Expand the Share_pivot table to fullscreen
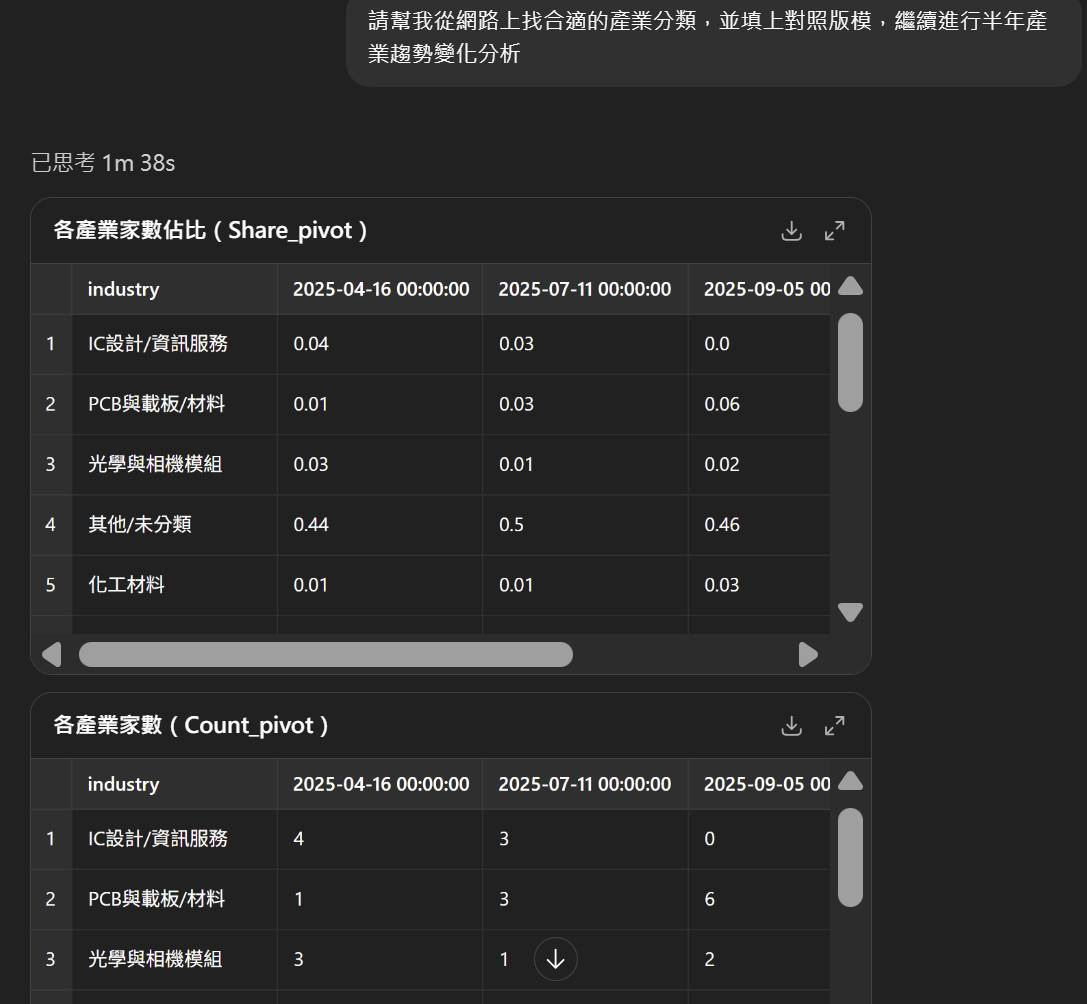Image resolution: width=1087 pixels, height=1004 pixels. [x=835, y=230]
